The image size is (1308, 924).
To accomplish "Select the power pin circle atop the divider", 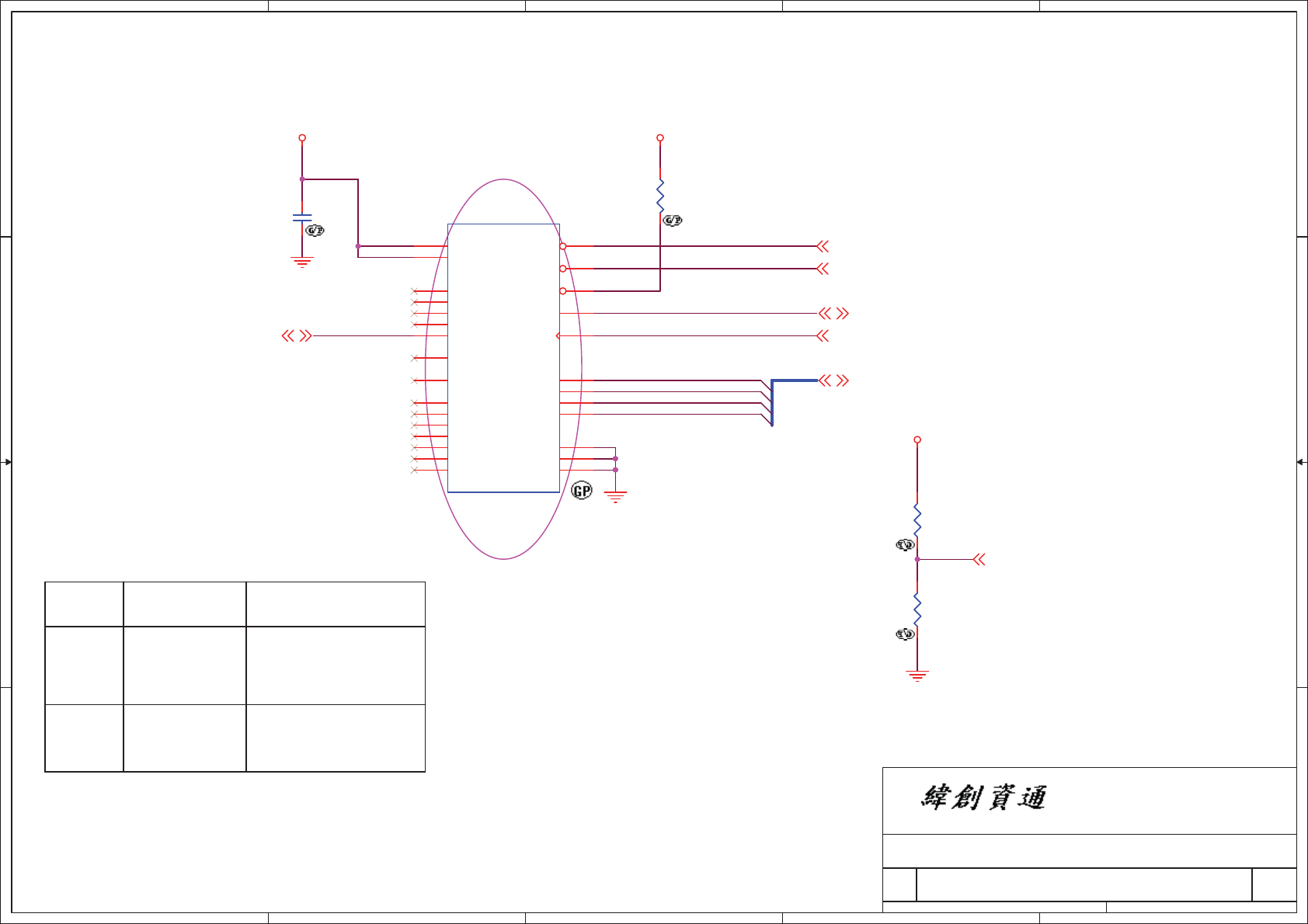I will pos(917,439).
